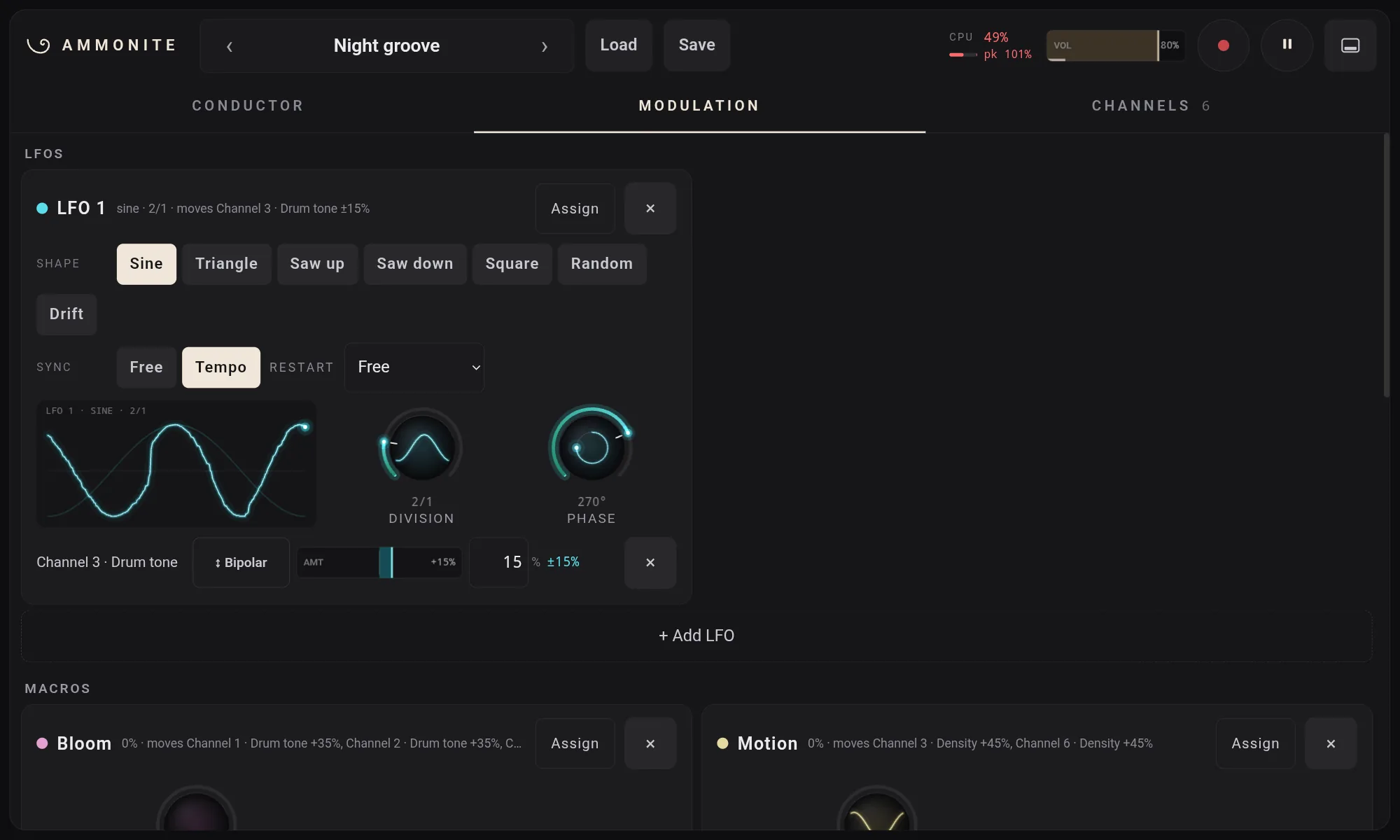Click + Add LFO
1400x840 pixels.
pos(696,636)
